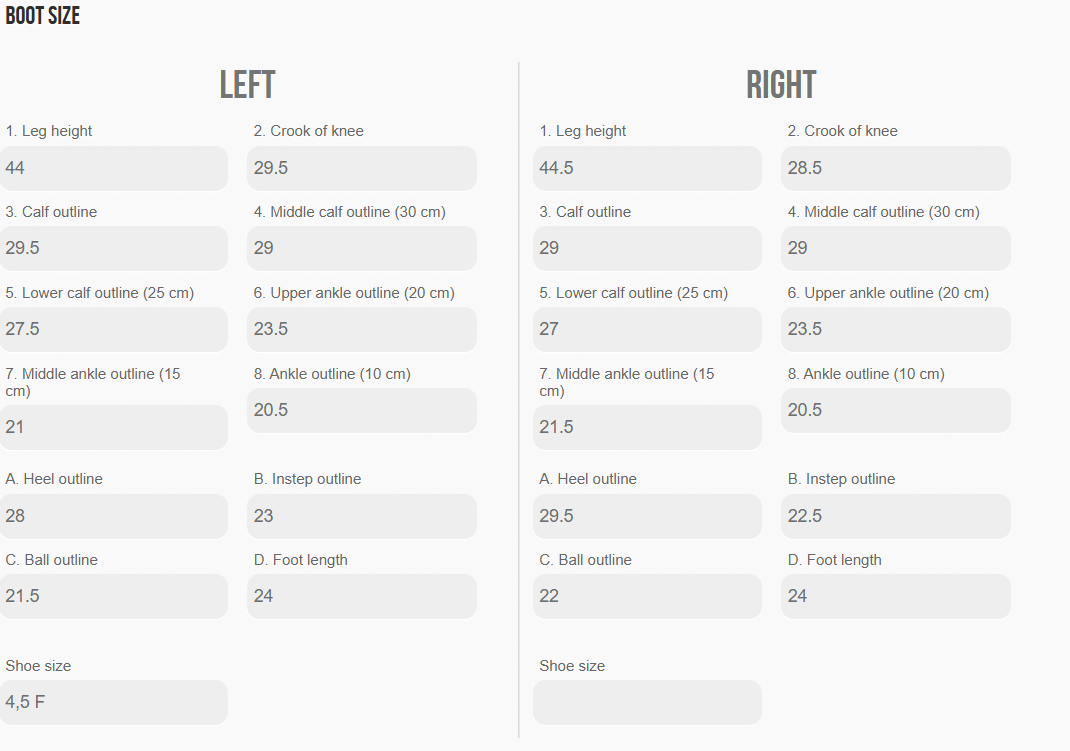
Task: Click the left Shoe size field
Action: (x=114, y=702)
